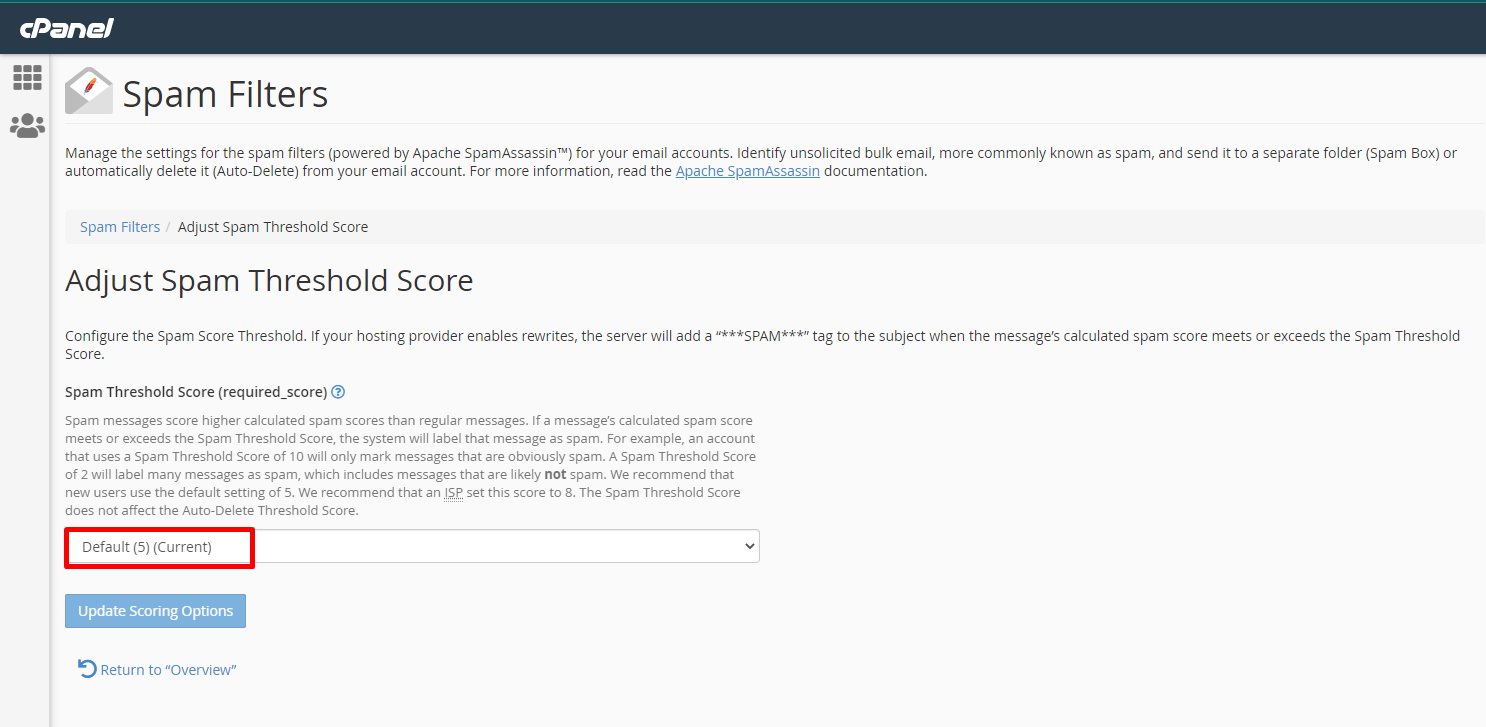Viewport: 1486px width, 727px height.
Task: Go to Spam Filters breadcrumb link
Action: pyautogui.click(x=120, y=227)
